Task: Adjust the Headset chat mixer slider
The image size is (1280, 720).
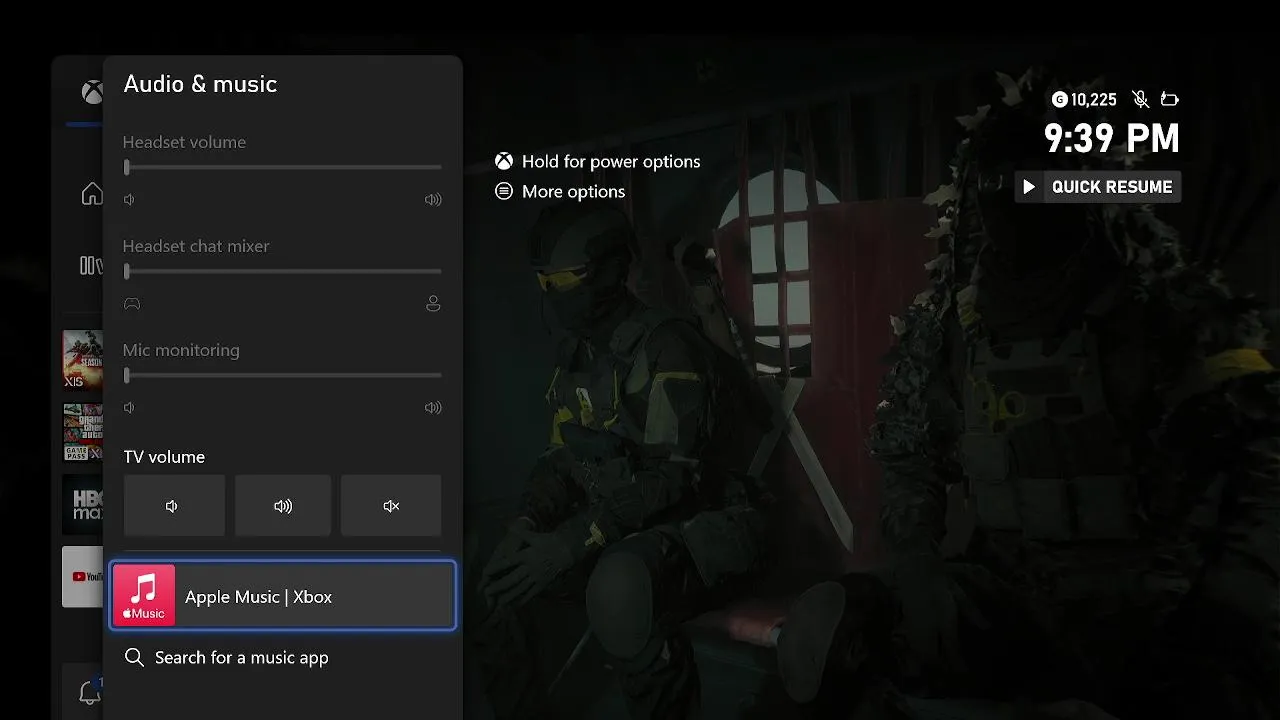Action: [x=282, y=272]
